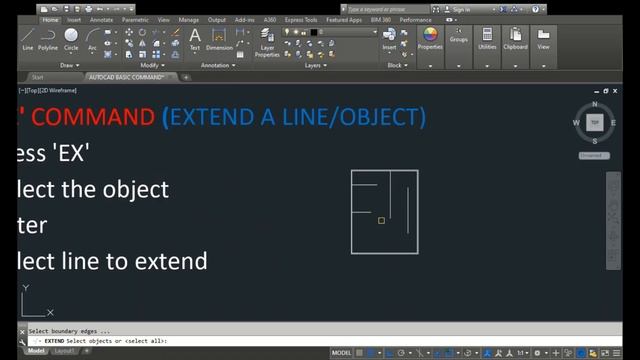The width and height of the screenshot is (640, 360).
Task: Click the Help question mark icon
Action: click(x=535, y=9)
